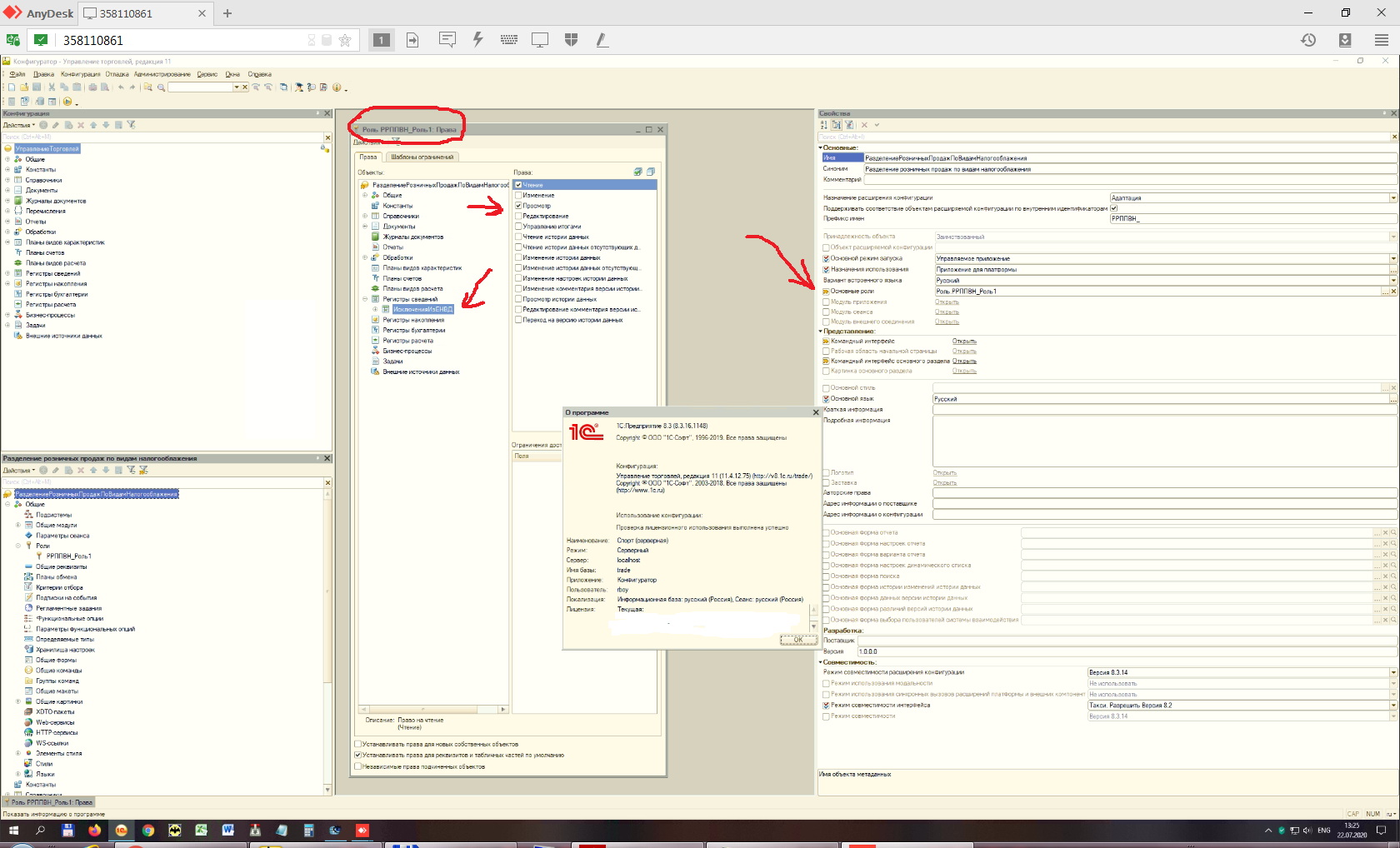
Task: Open Конфигурация menu
Action: (x=80, y=74)
